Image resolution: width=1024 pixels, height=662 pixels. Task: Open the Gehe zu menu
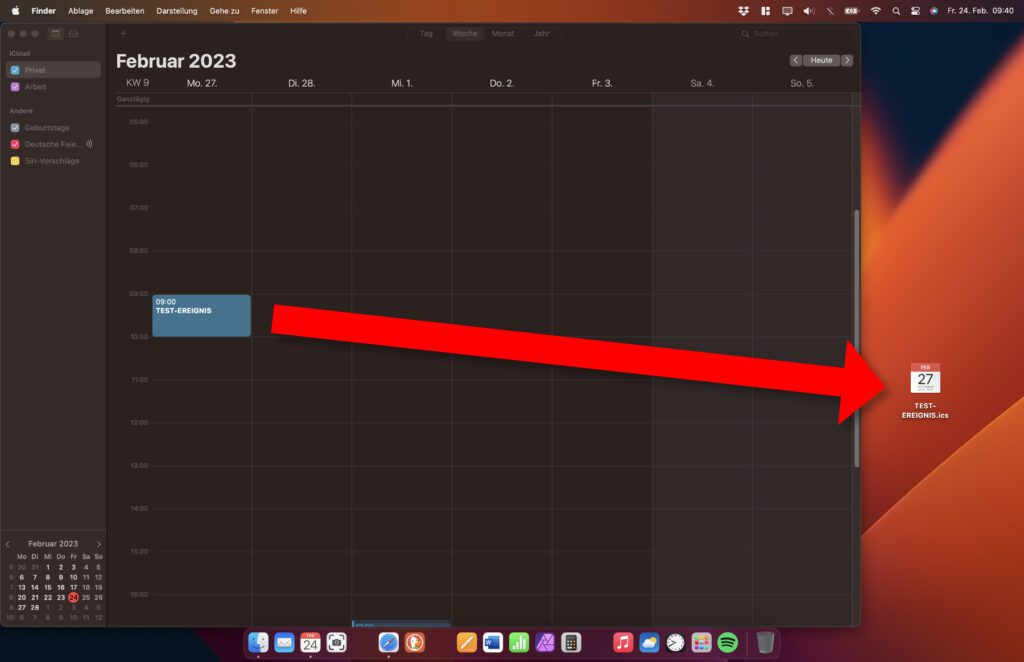224,10
